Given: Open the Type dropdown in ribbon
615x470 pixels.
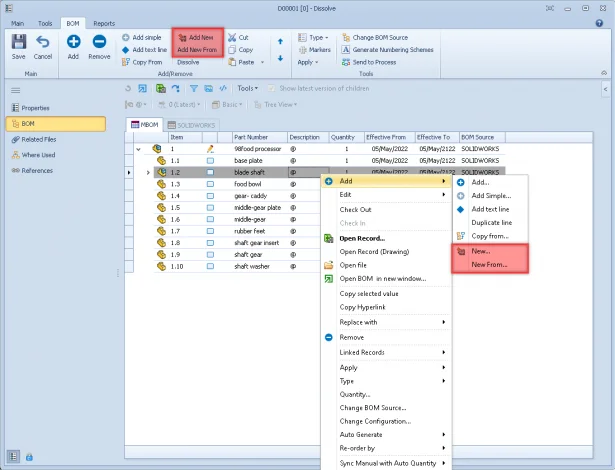Looking at the screenshot, I should [316, 37].
